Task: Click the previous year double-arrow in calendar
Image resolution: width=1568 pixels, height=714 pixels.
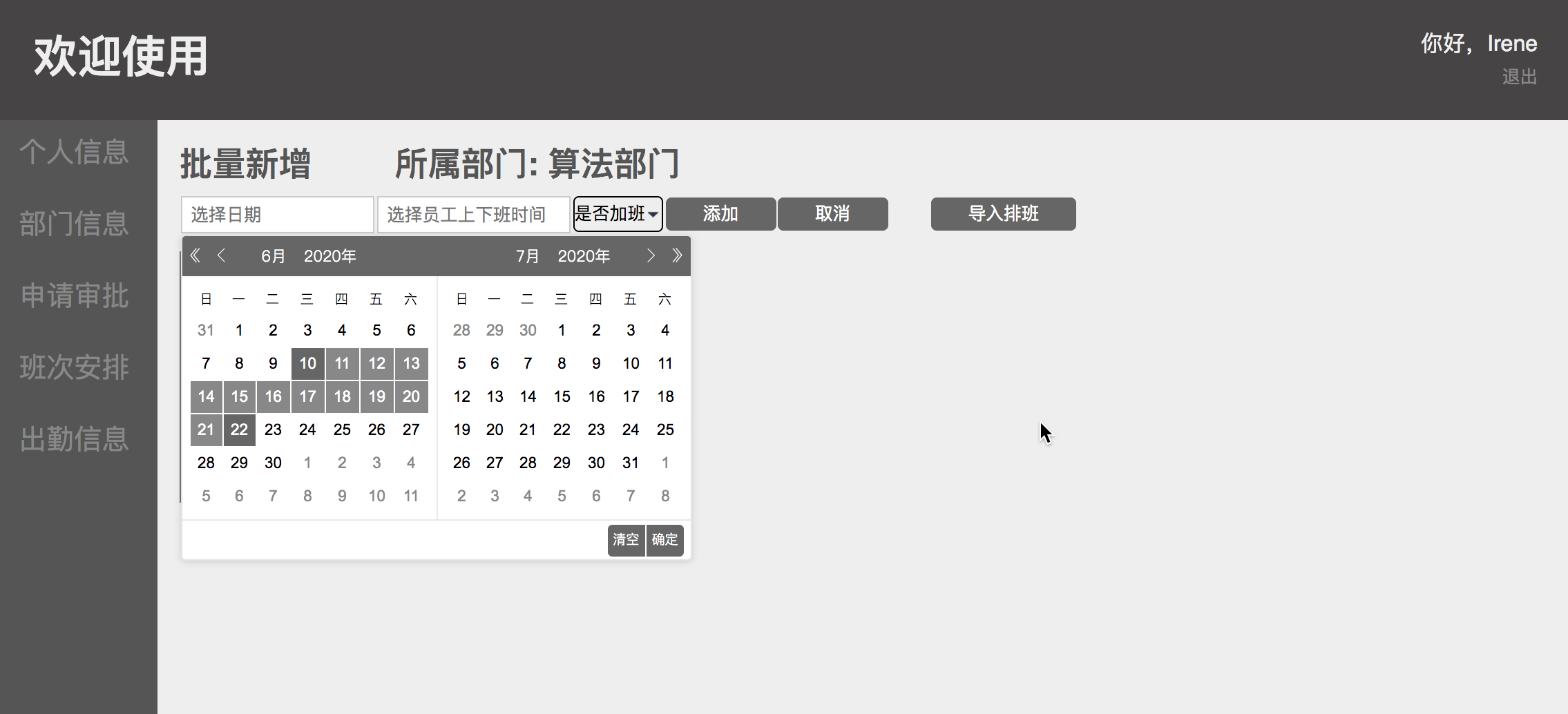Action: point(195,255)
